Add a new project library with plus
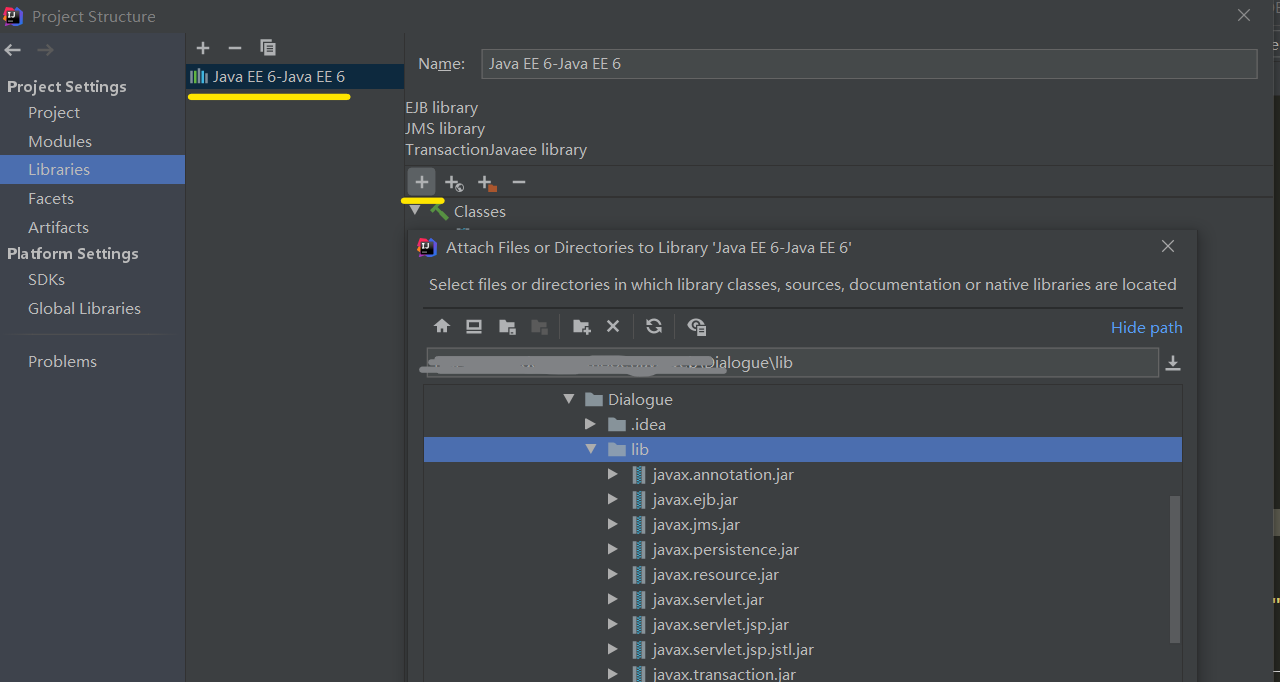Image resolution: width=1280 pixels, height=682 pixels. click(x=203, y=47)
